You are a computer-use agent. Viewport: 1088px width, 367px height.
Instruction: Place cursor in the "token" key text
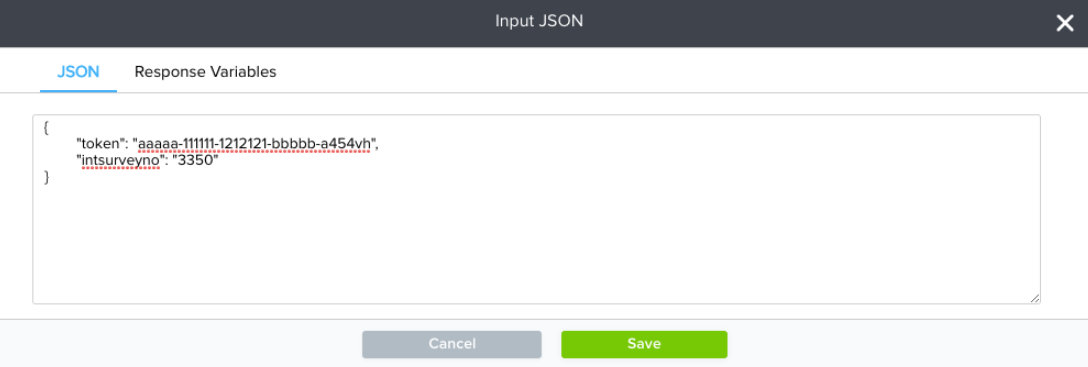[101, 144]
